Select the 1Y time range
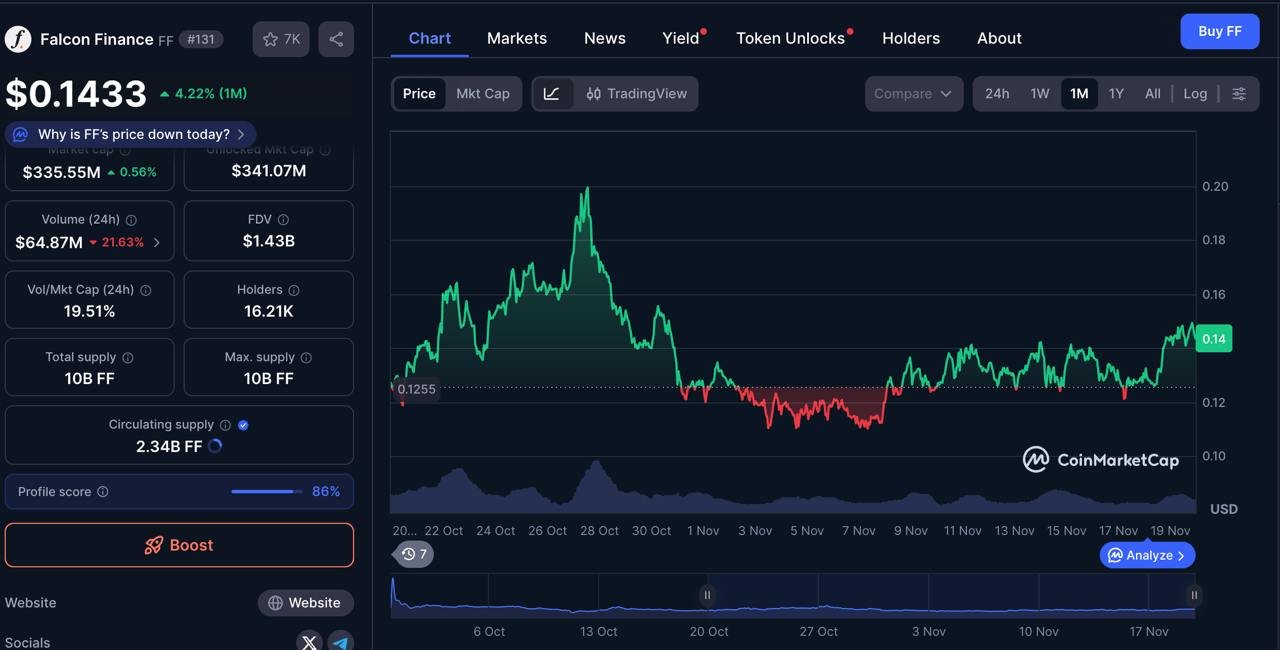This screenshot has height=650, width=1280. [1116, 94]
